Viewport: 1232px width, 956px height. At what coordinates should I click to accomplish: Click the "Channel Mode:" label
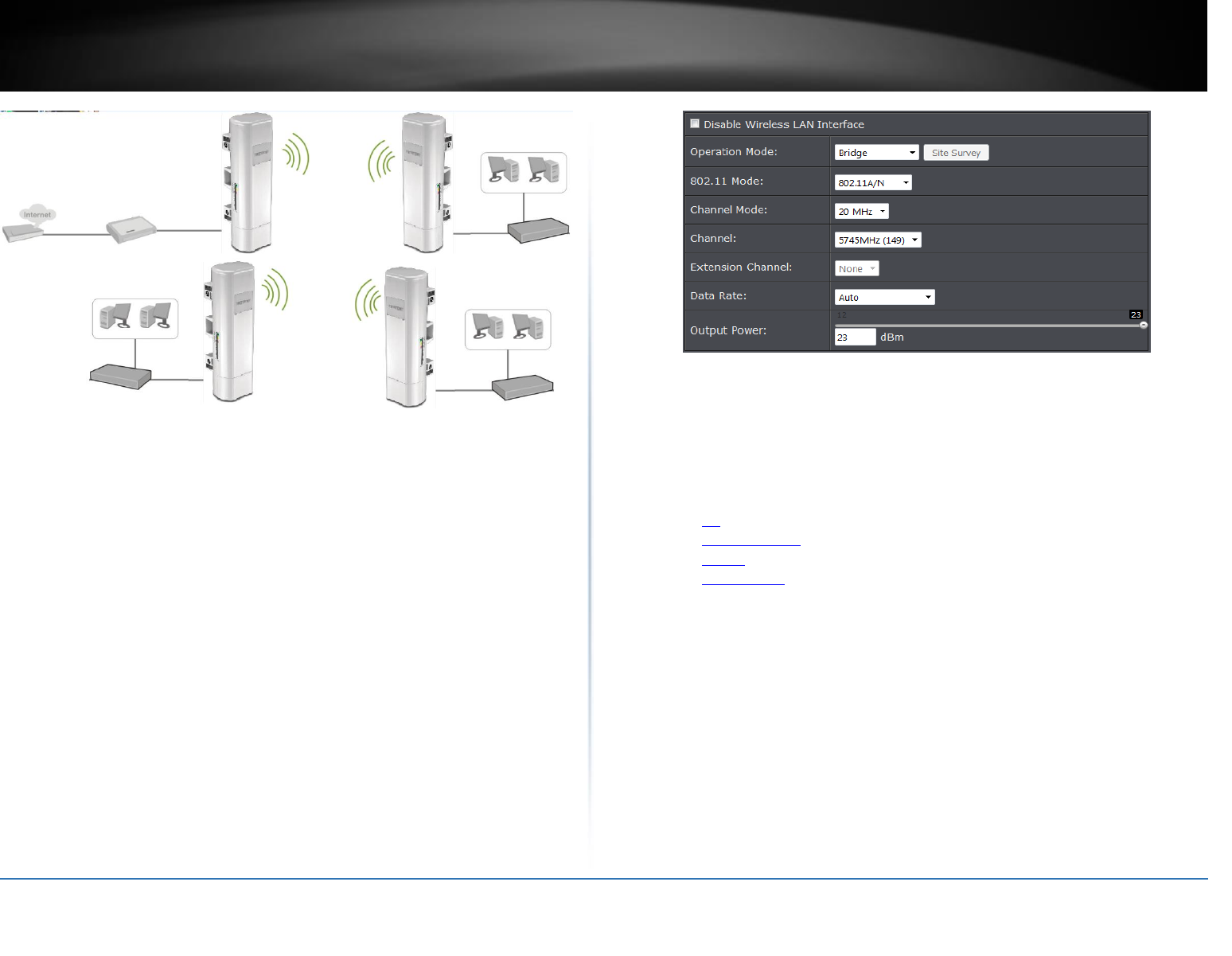point(728,209)
